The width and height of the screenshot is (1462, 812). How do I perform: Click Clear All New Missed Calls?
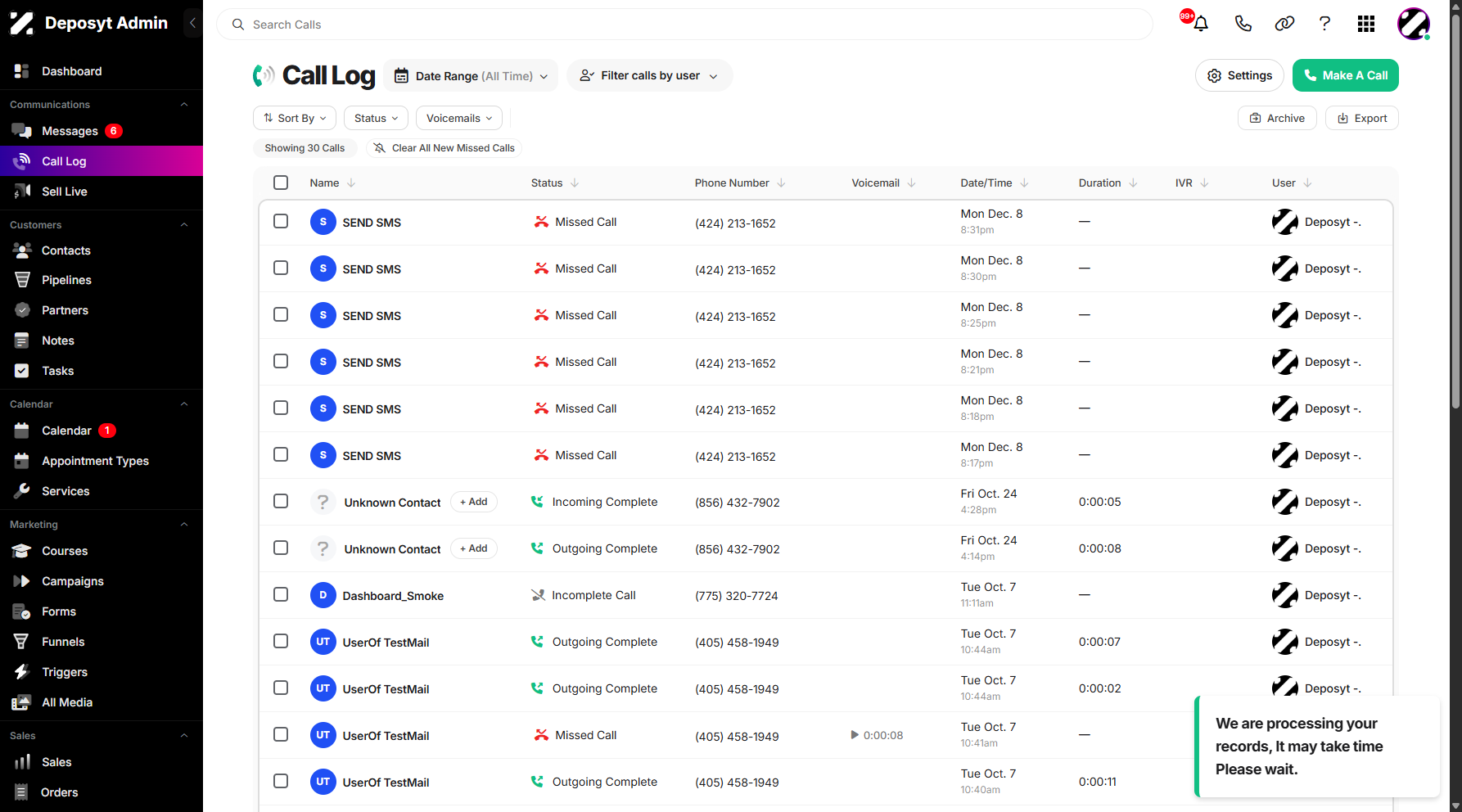pyautogui.click(x=444, y=148)
